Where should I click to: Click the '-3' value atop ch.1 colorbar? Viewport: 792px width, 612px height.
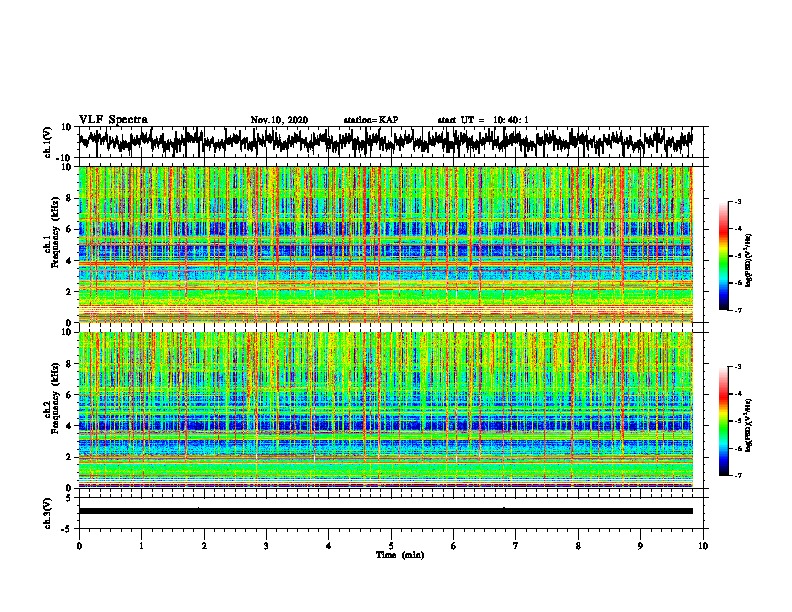pos(737,201)
